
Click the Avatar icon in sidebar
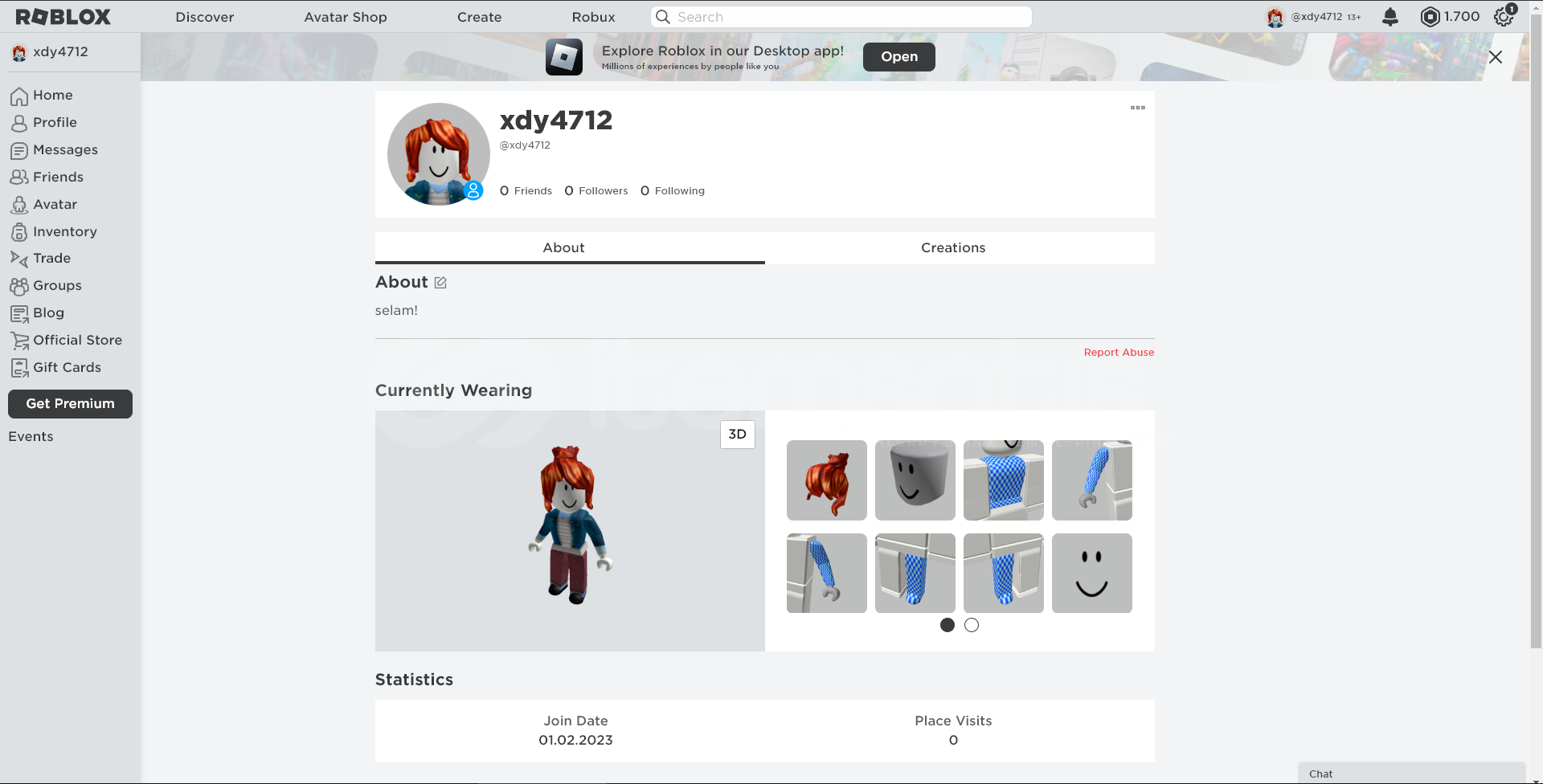[19, 205]
